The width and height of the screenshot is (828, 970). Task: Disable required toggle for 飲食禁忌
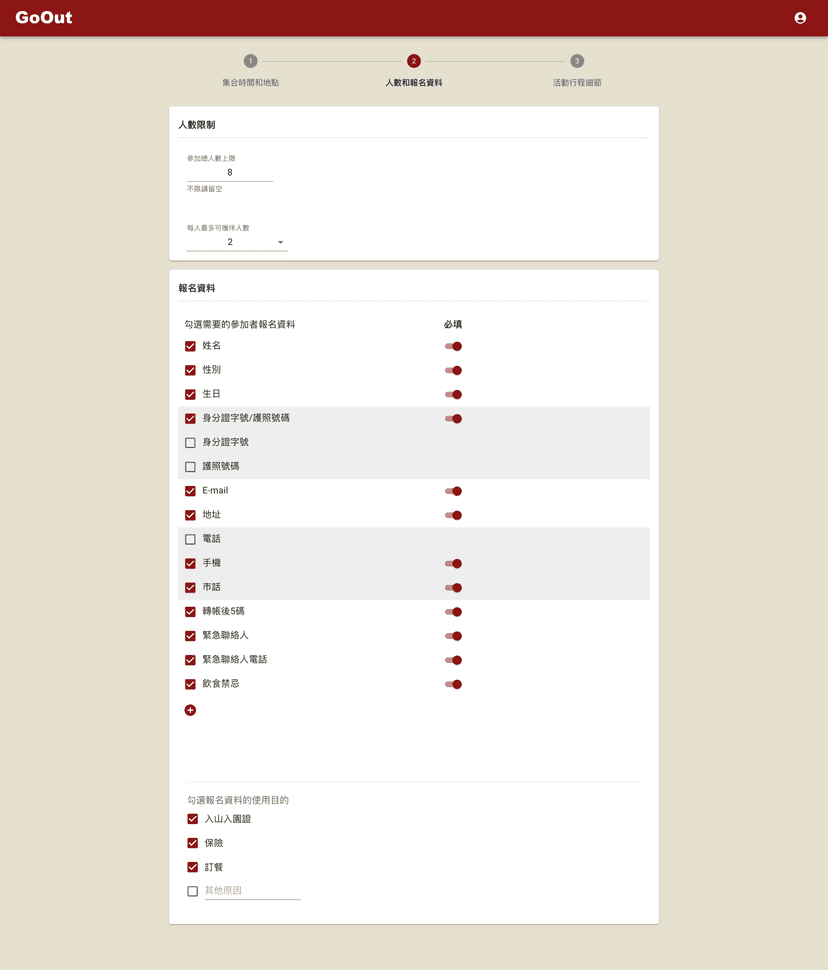tap(454, 685)
